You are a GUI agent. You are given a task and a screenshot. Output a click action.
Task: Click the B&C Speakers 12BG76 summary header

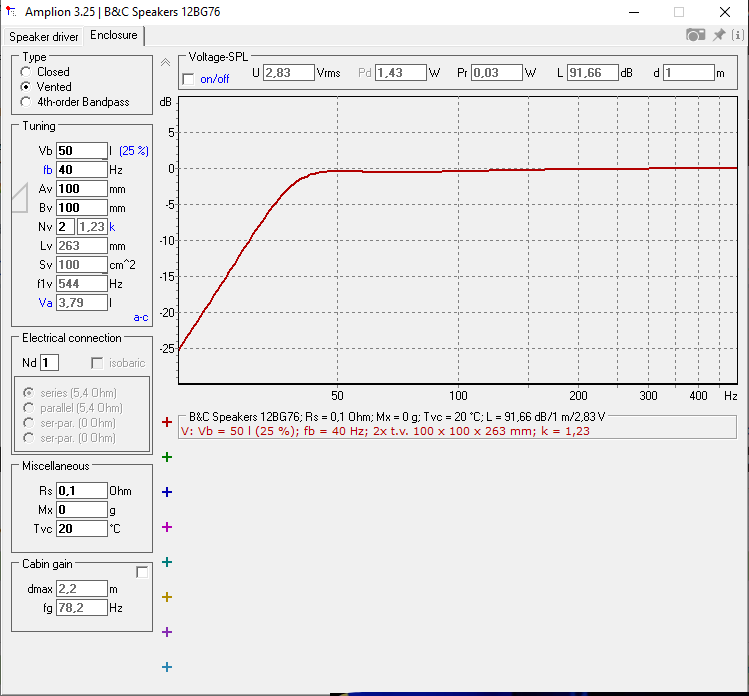[x=397, y=417]
